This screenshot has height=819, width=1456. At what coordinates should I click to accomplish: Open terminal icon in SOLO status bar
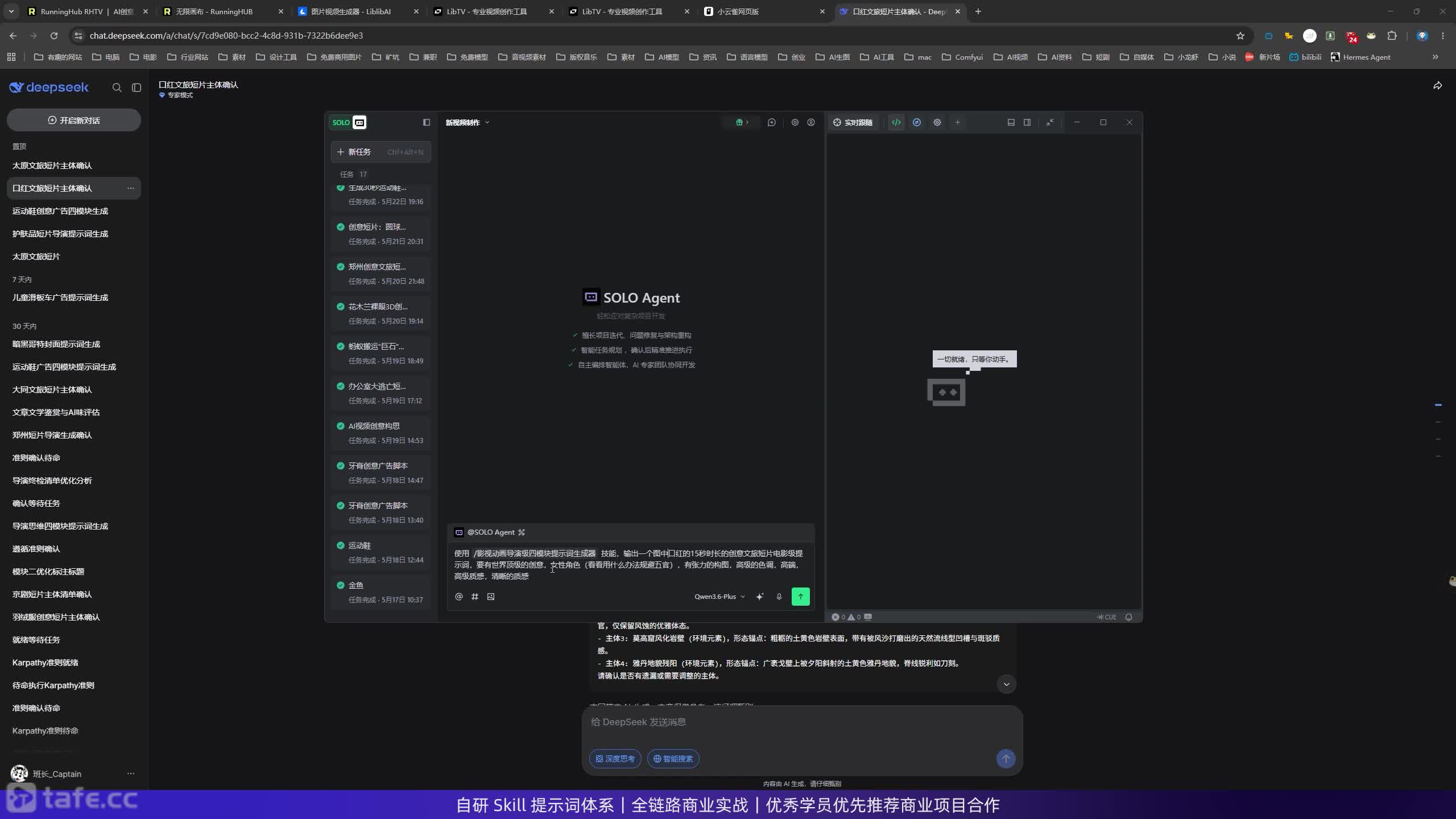pos(868,617)
